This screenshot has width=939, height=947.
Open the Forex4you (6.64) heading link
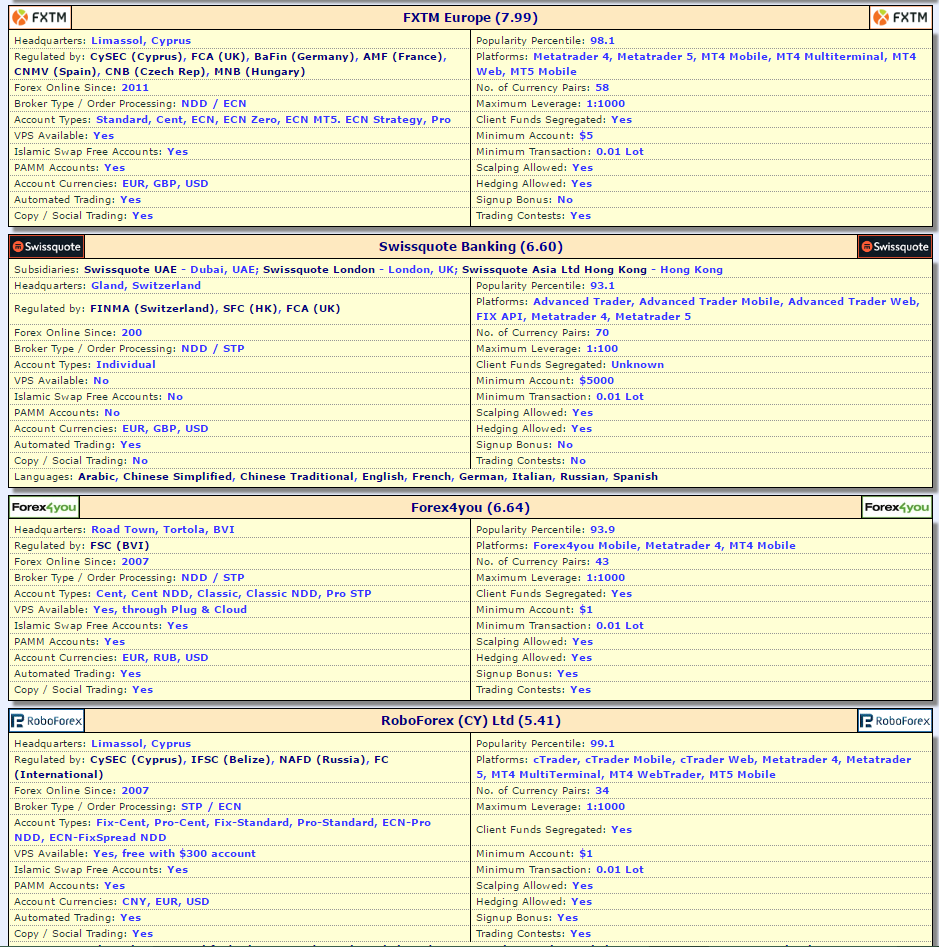click(470, 507)
